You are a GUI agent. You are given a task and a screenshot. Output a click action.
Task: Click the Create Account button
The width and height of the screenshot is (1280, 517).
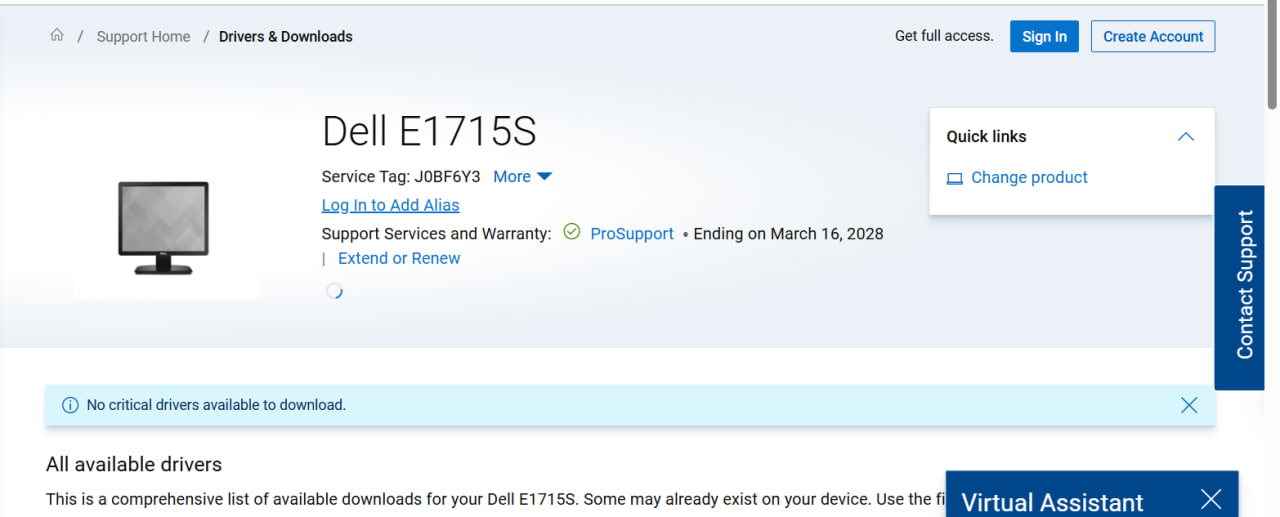[1153, 36]
